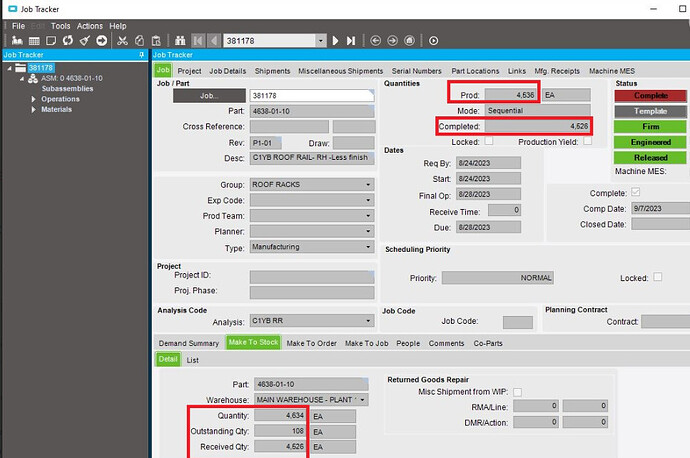Jump to last record icon
690x458 pixels.
(x=351, y=40)
